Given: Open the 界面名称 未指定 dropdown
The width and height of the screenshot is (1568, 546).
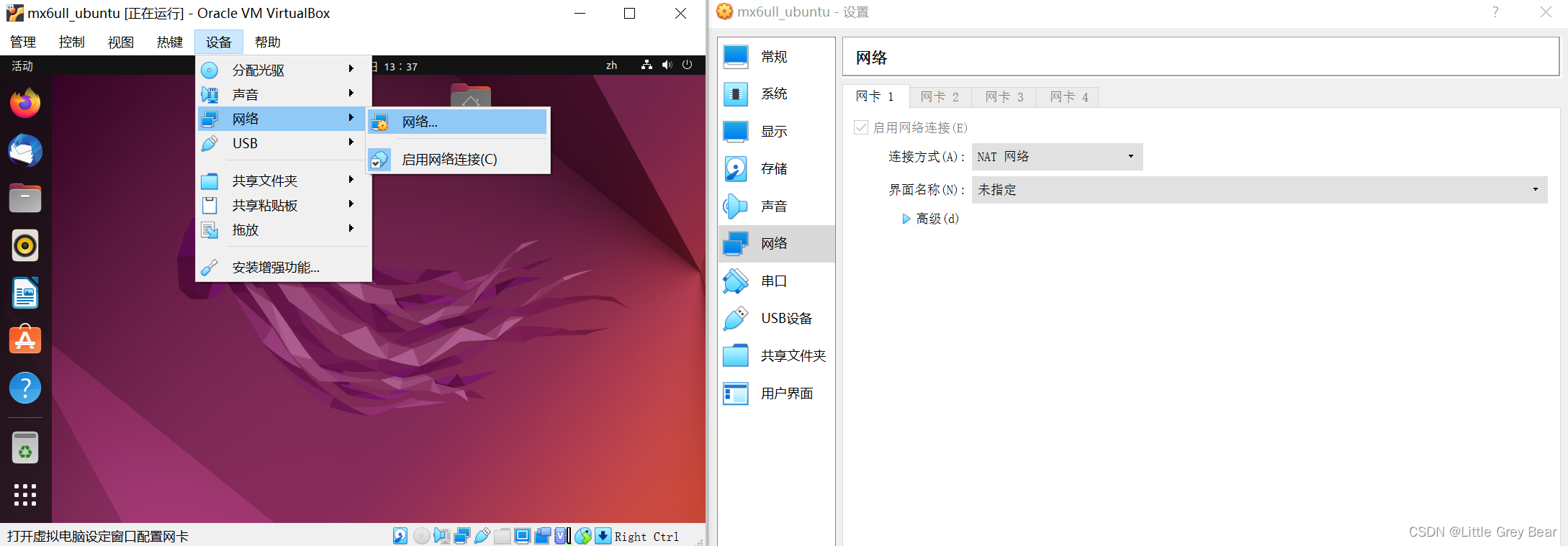Looking at the screenshot, I should pyautogui.click(x=1259, y=190).
